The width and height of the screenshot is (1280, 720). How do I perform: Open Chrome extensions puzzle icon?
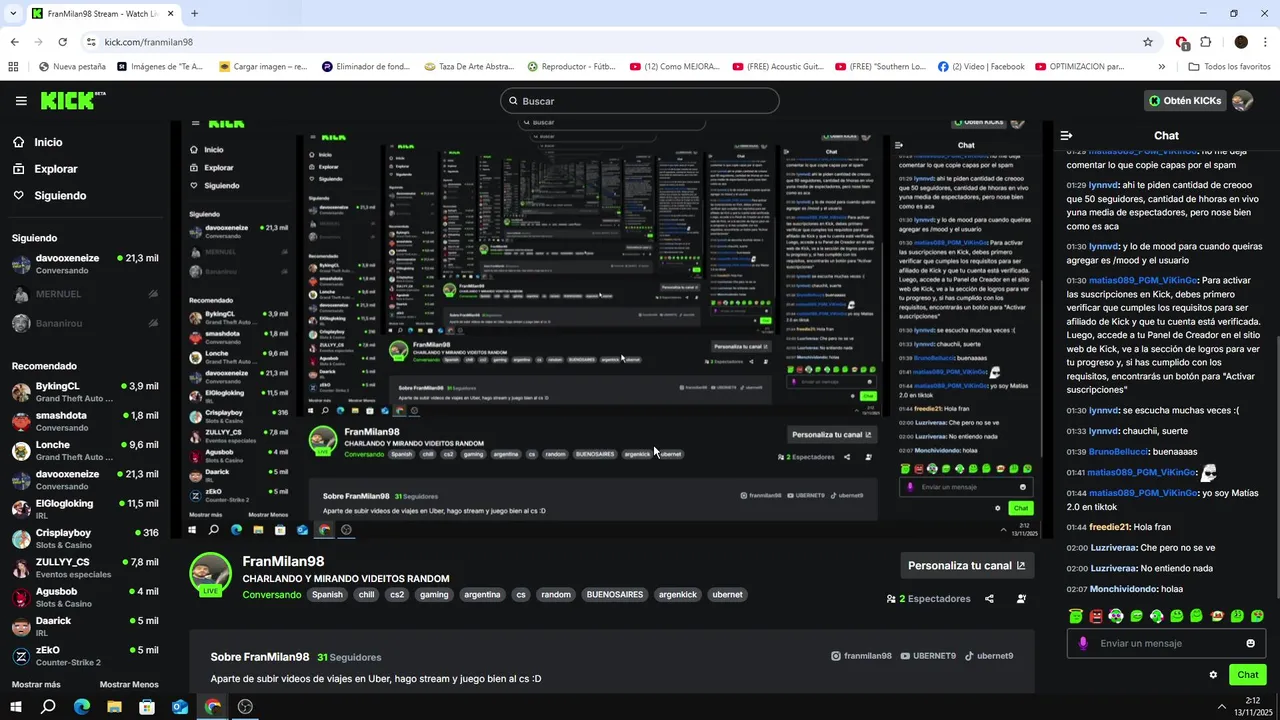pyautogui.click(x=1205, y=42)
